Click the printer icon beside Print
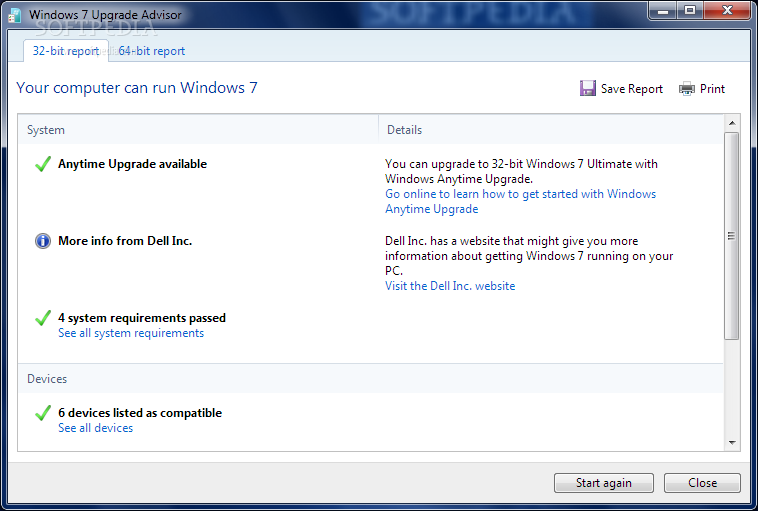 point(686,88)
